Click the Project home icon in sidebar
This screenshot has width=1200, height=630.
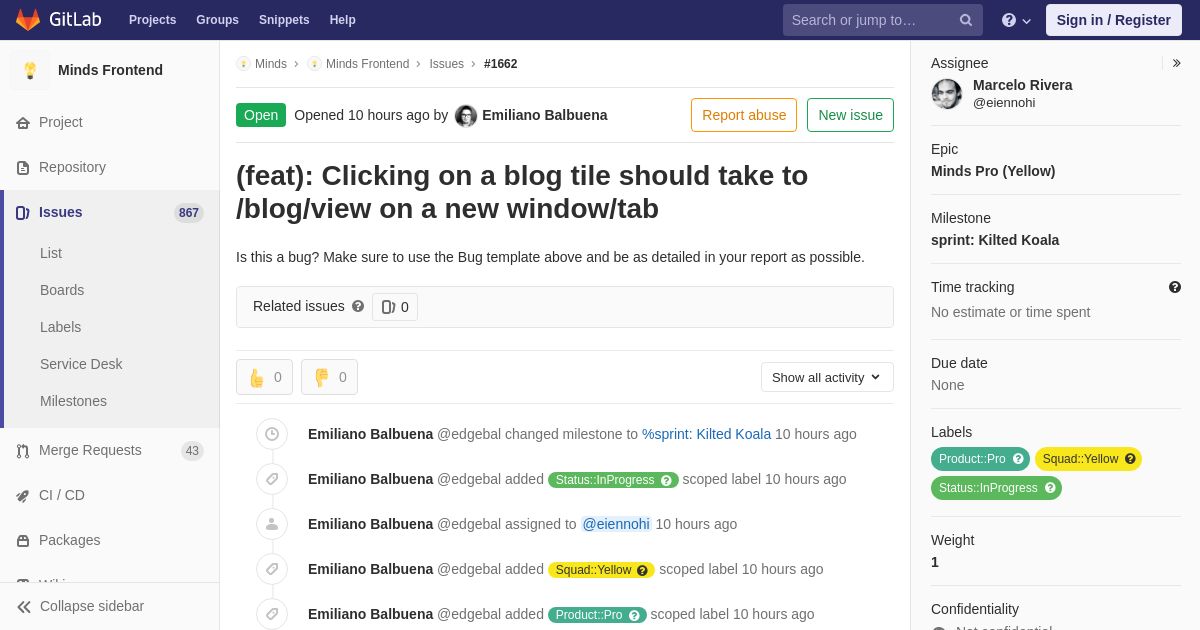point(23,123)
